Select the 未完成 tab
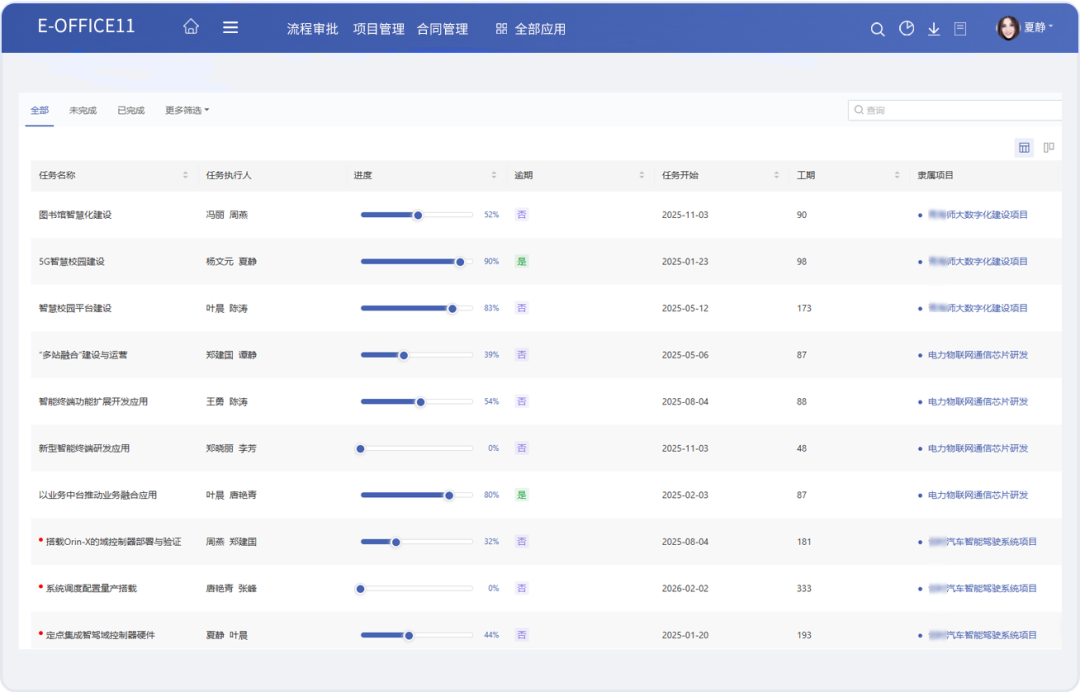 pyautogui.click(x=83, y=110)
